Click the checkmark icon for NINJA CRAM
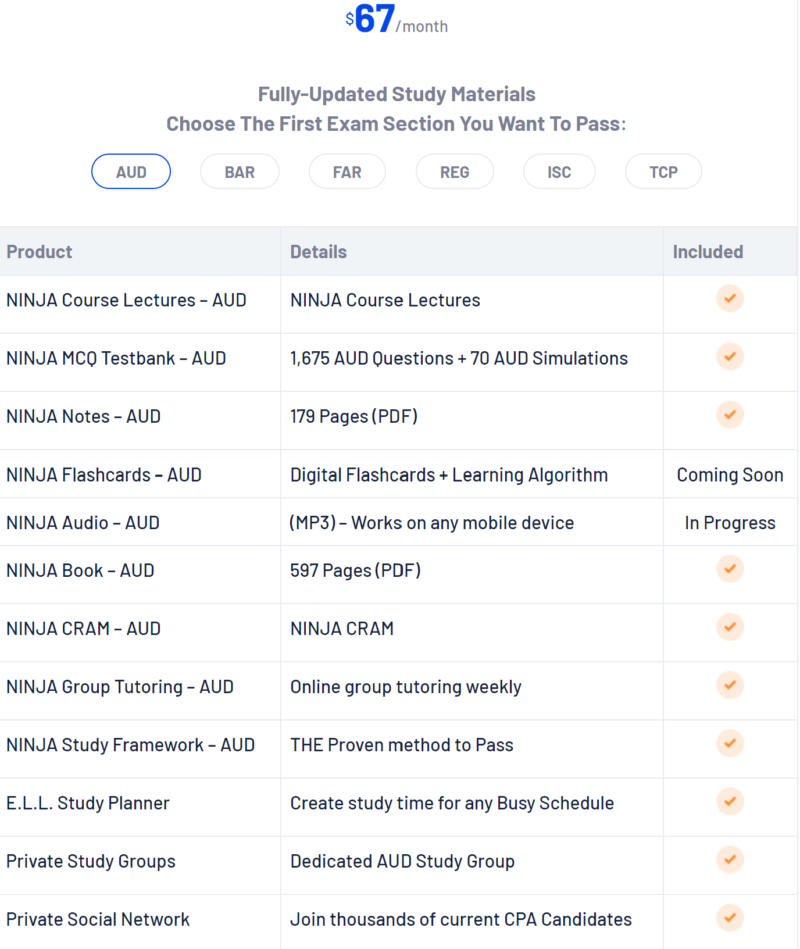The image size is (800, 949). 730,627
